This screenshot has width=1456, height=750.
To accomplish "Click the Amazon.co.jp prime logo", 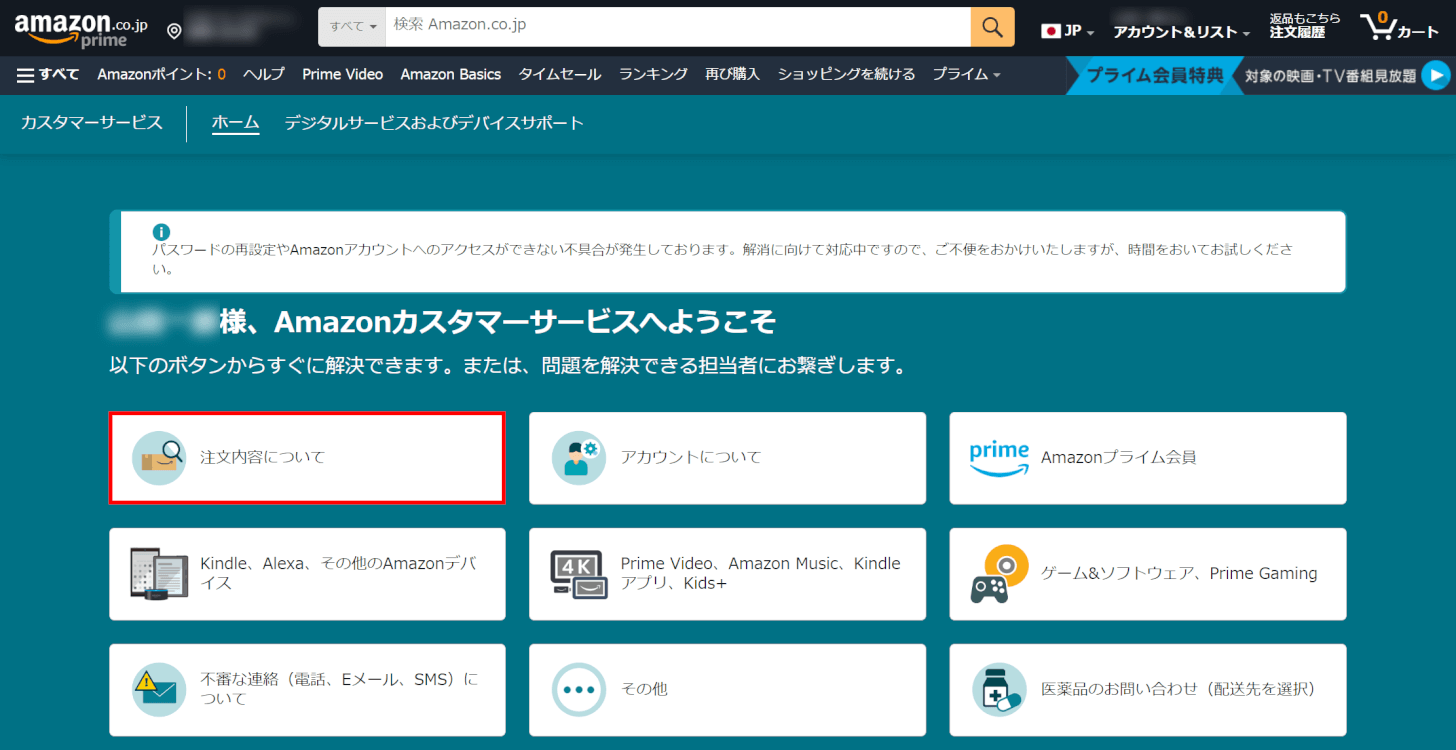I will pyautogui.click(x=81, y=30).
